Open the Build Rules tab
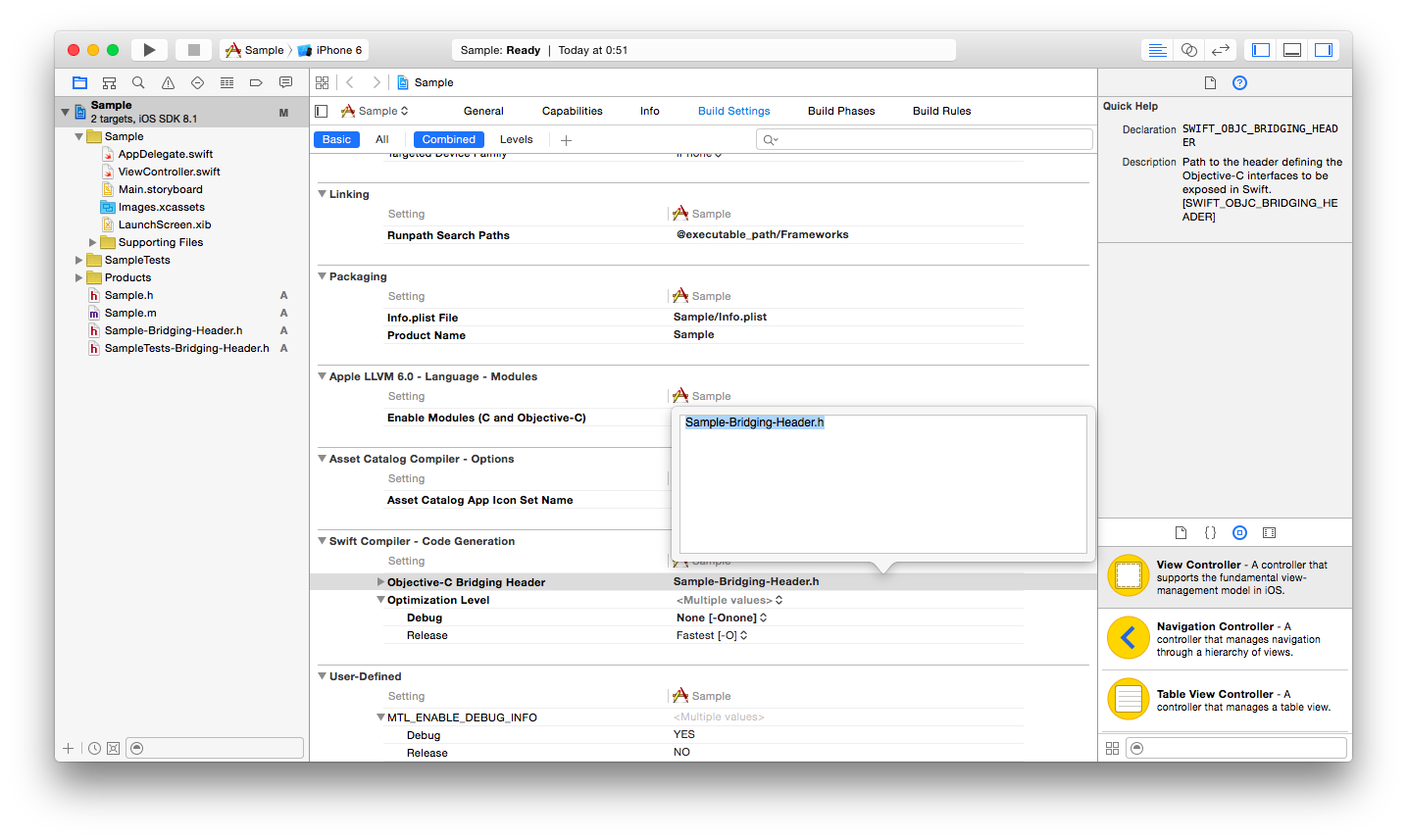 pyautogui.click(x=942, y=111)
